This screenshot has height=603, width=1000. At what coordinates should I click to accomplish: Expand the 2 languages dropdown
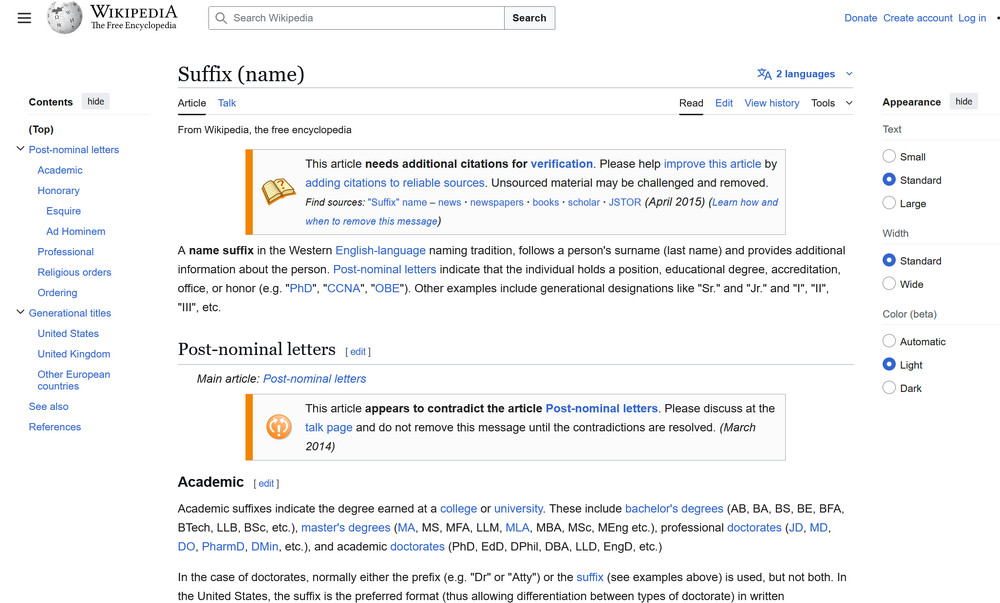coord(849,74)
